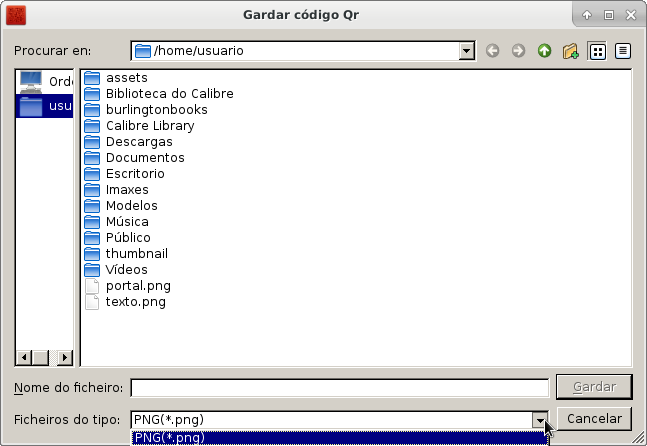647x446 pixels.
Task: Open the /home/usuario path dropdown
Action: (466, 51)
